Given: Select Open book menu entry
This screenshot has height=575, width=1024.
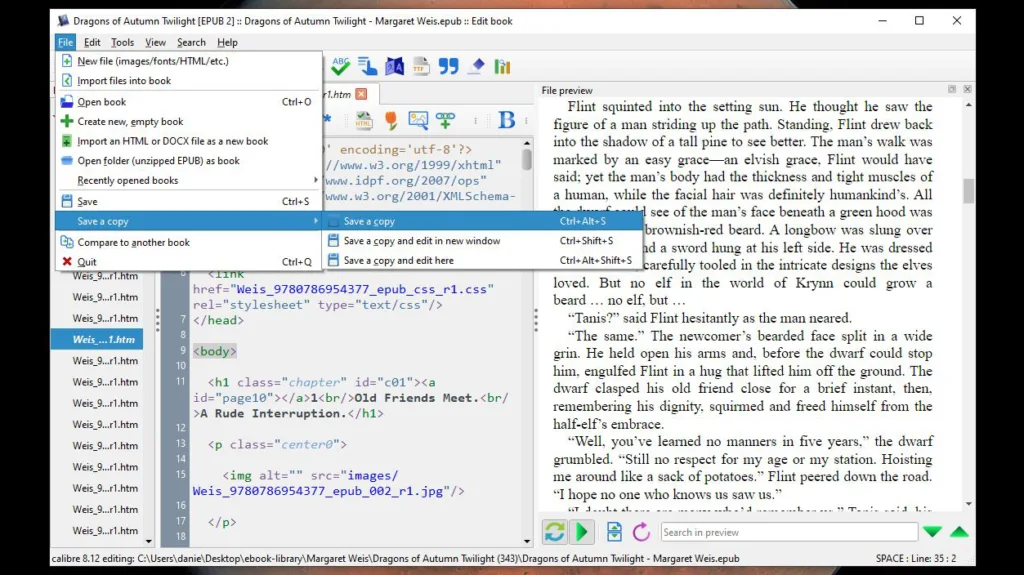Looking at the screenshot, I should pyautogui.click(x=189, y=102).
